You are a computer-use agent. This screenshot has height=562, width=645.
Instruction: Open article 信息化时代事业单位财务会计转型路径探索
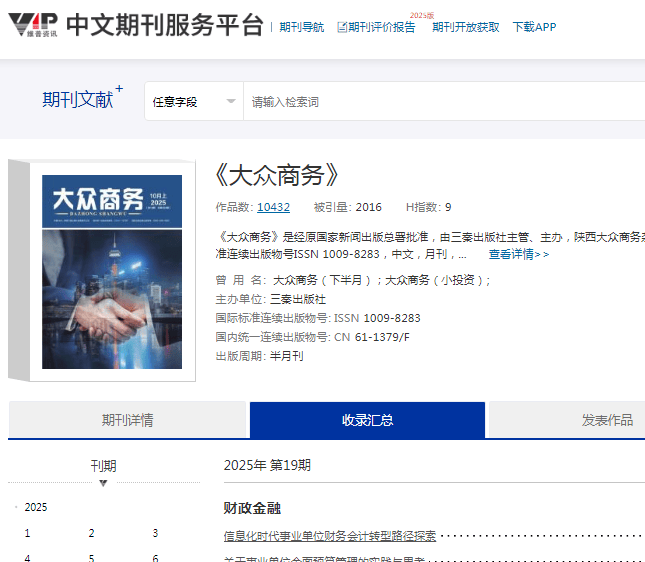(x=330, y=536)
